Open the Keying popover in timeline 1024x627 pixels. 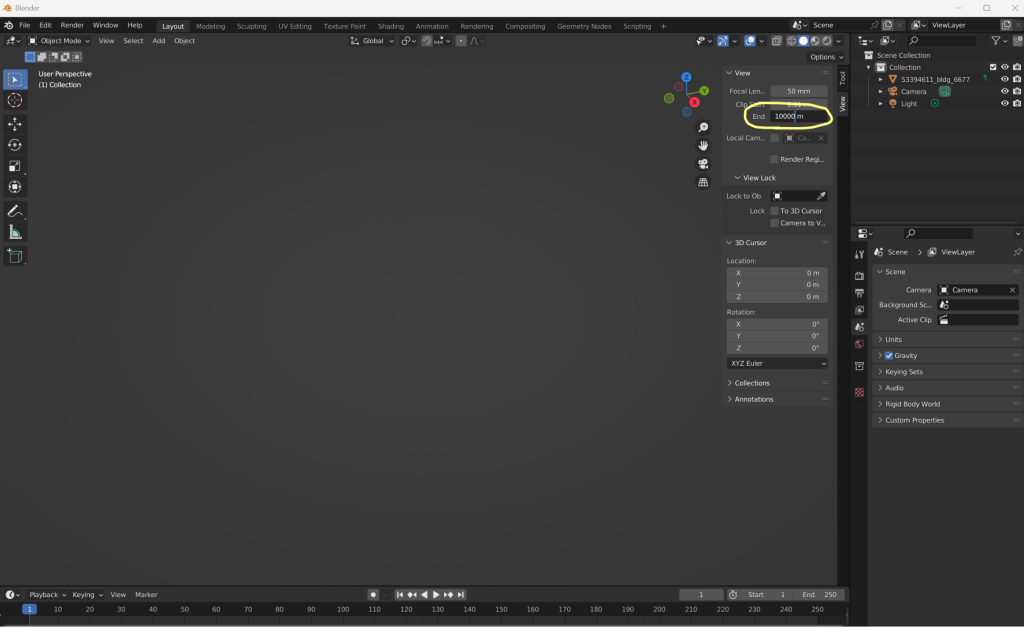[86, 594]
